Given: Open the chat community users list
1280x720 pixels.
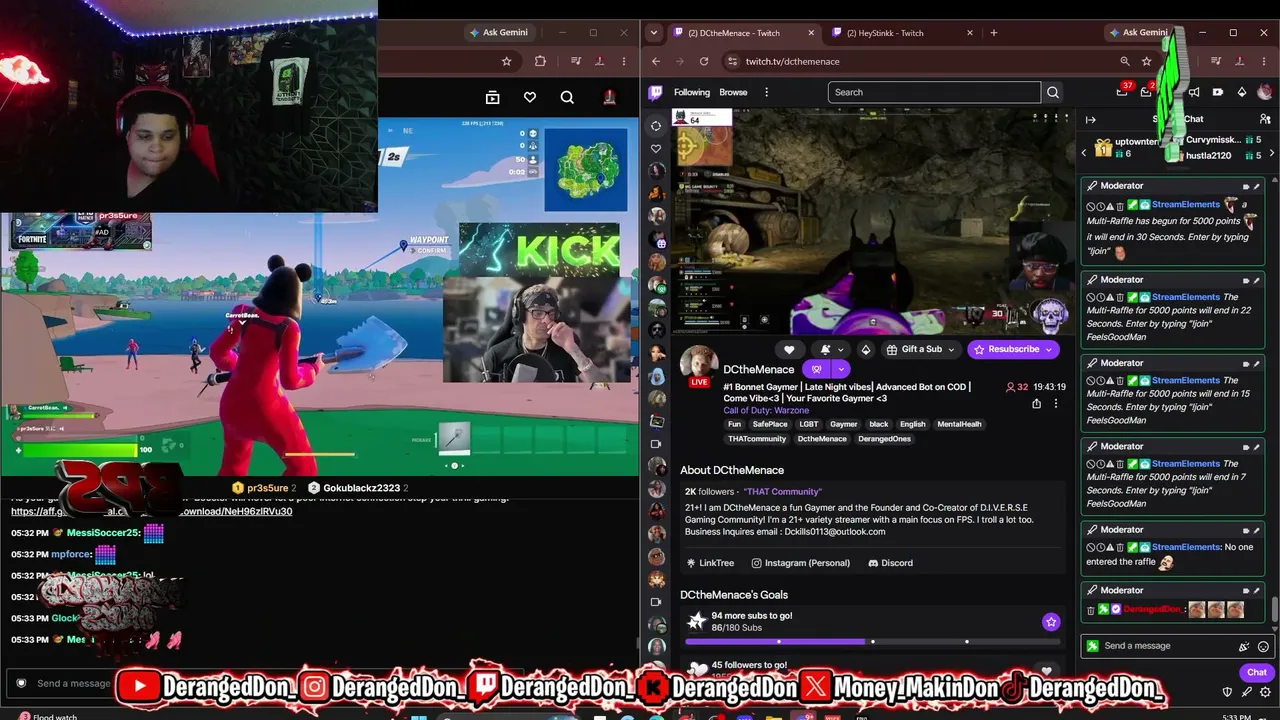Looking at the screenshot, I should [1265, 120].
